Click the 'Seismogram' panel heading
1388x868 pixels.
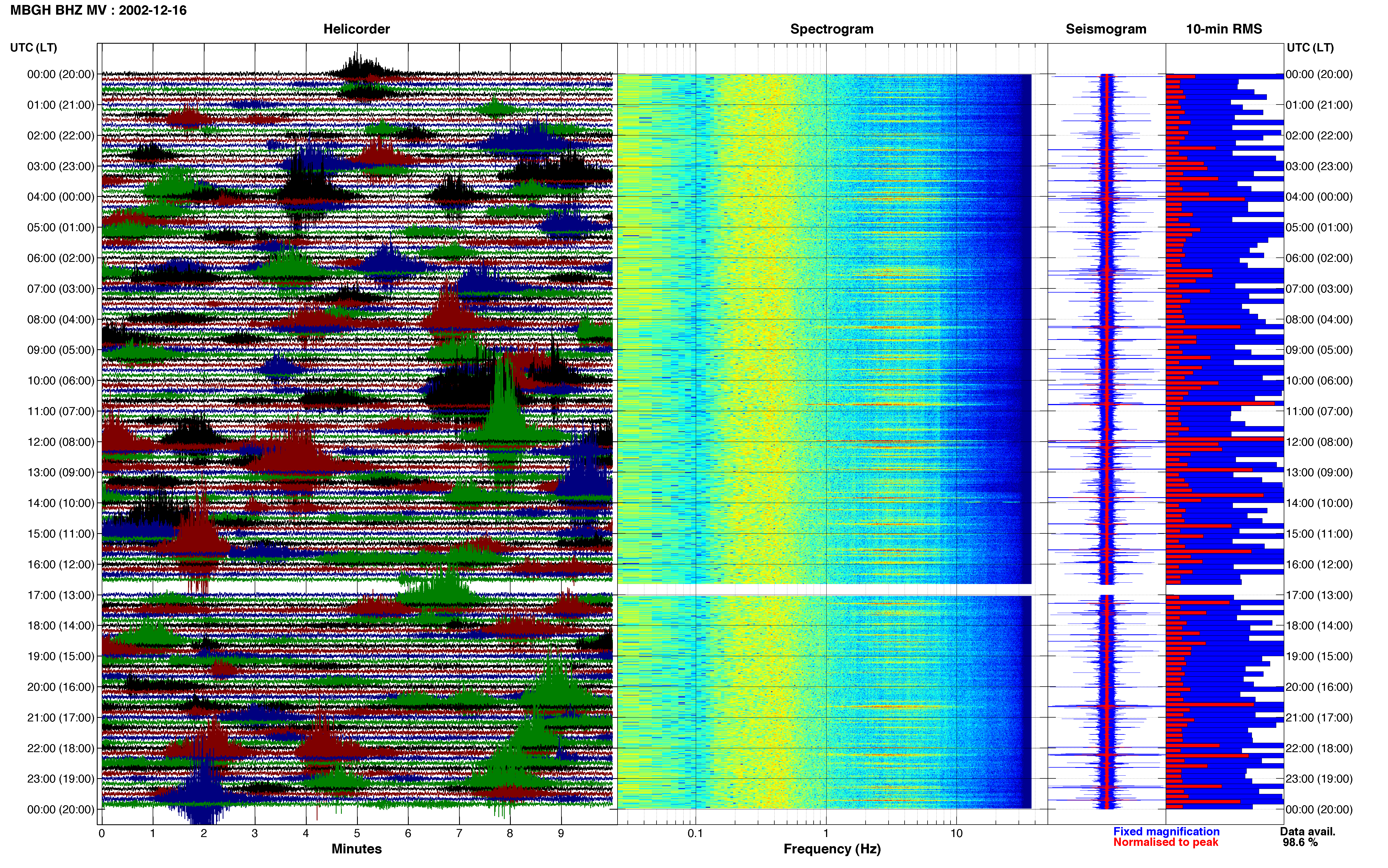pos(1106,29)
